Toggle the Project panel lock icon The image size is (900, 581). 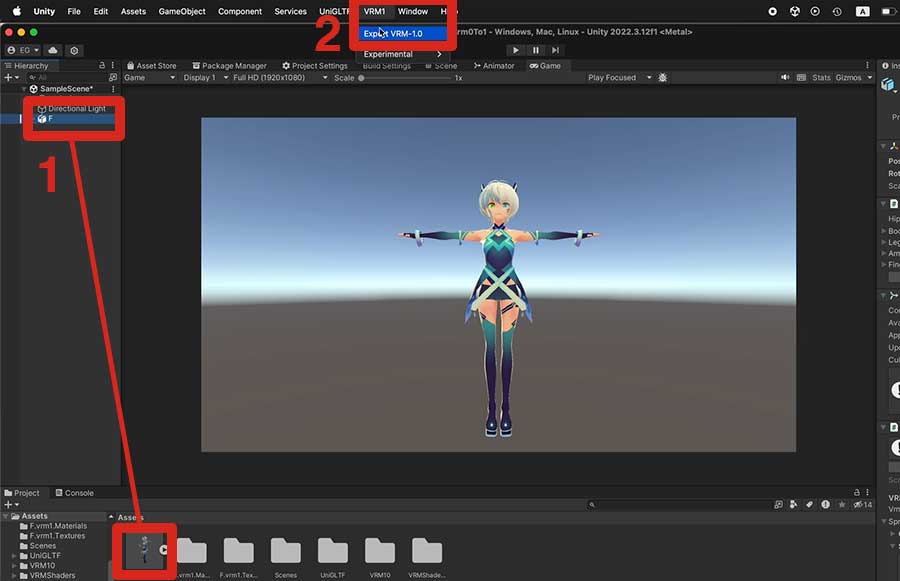click(x=857, y=493)
